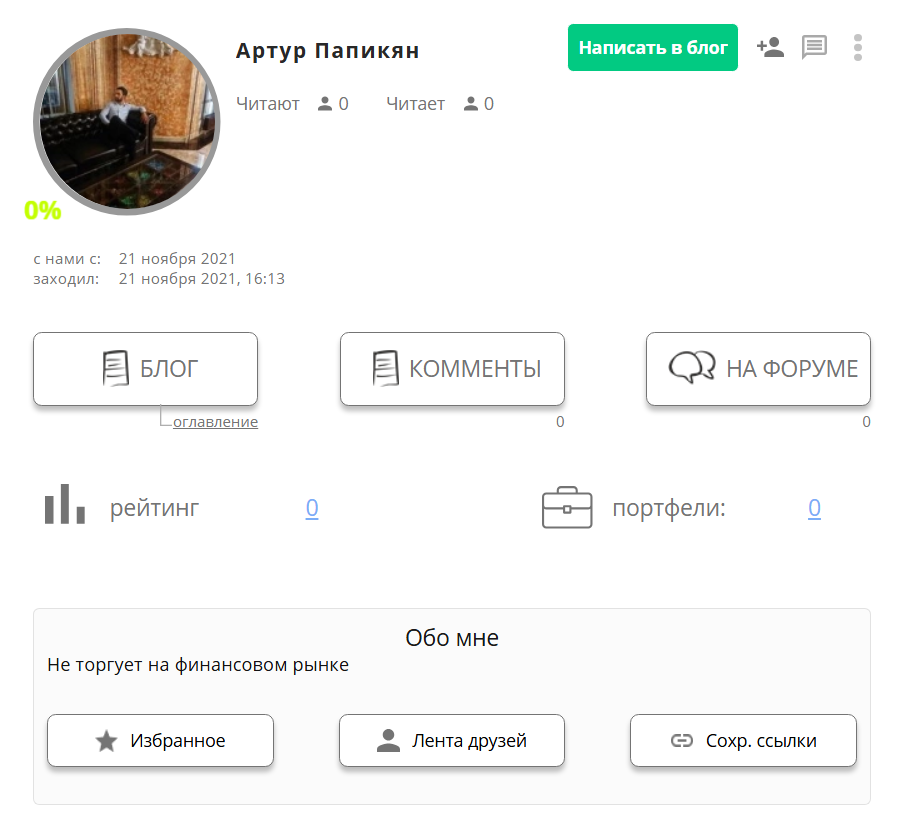Open Лента друзей friends feed
Image resolution: width=907 pixels, height=831 pixels.
(452, 741)
